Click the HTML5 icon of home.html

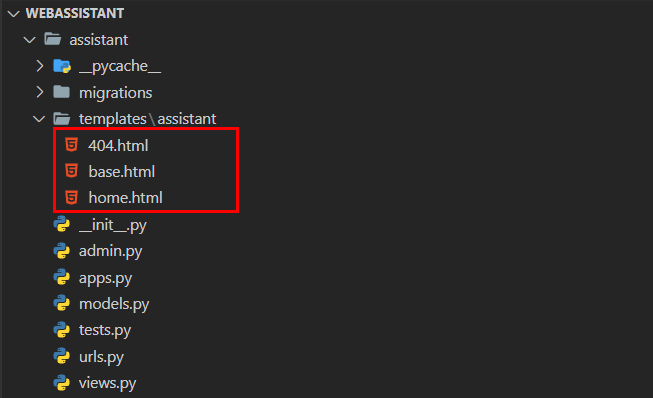click(72, 197)
